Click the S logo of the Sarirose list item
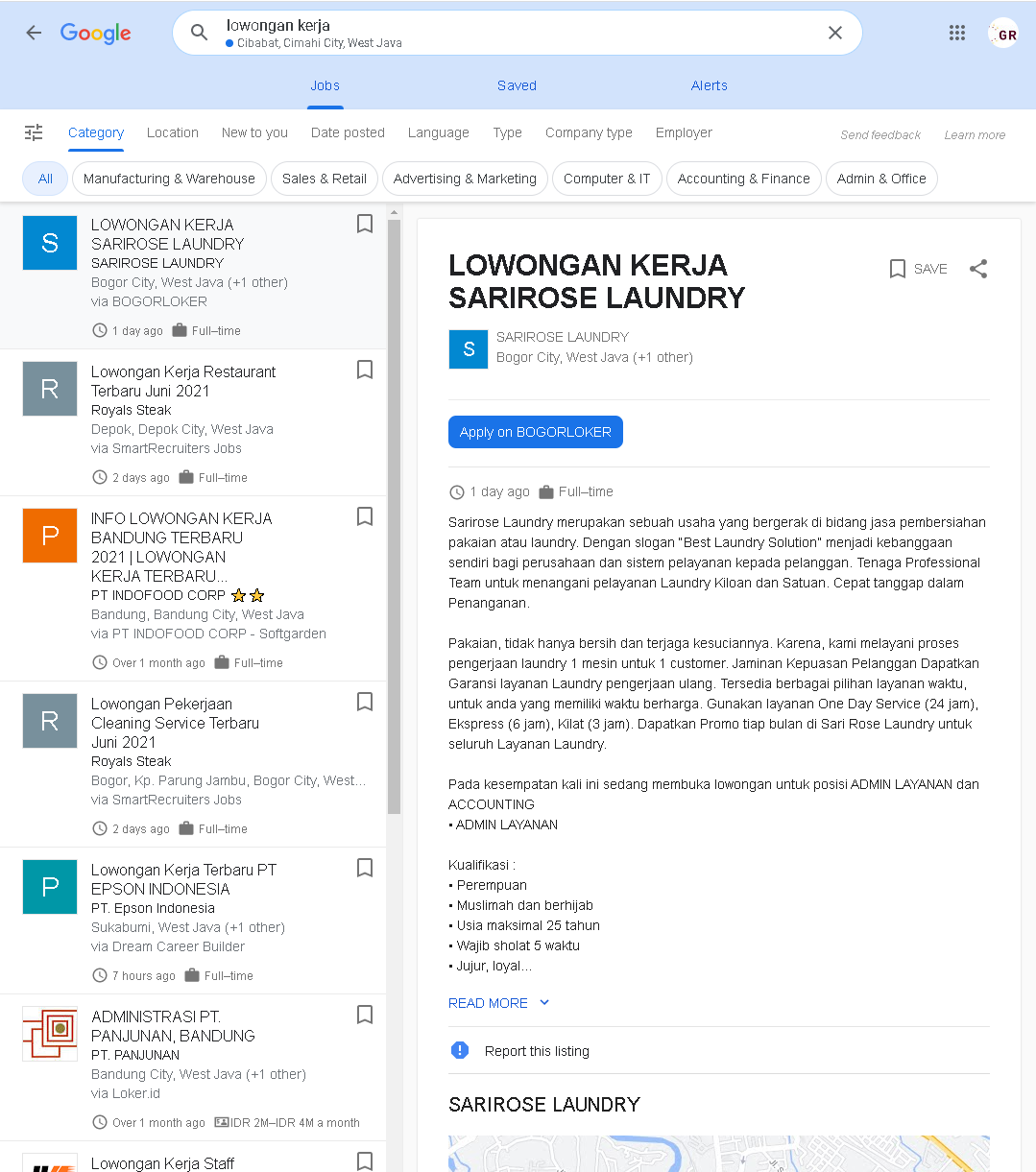 pos(50,243)
